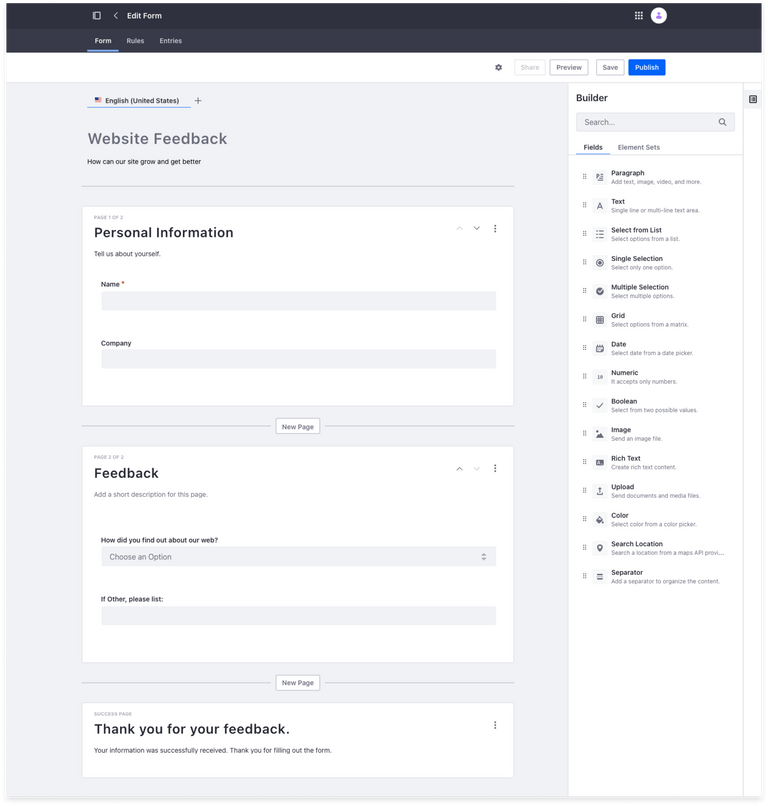Open the form settings gear icon
768x806 pixels.
(x=498, y=67)
